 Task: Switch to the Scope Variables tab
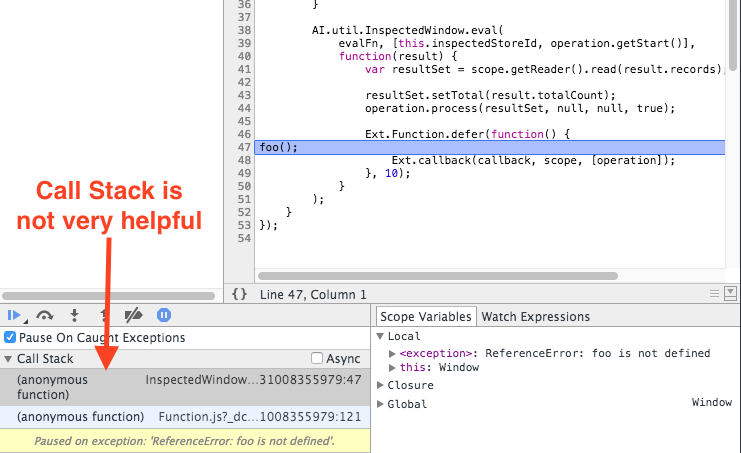pos(426,316)
